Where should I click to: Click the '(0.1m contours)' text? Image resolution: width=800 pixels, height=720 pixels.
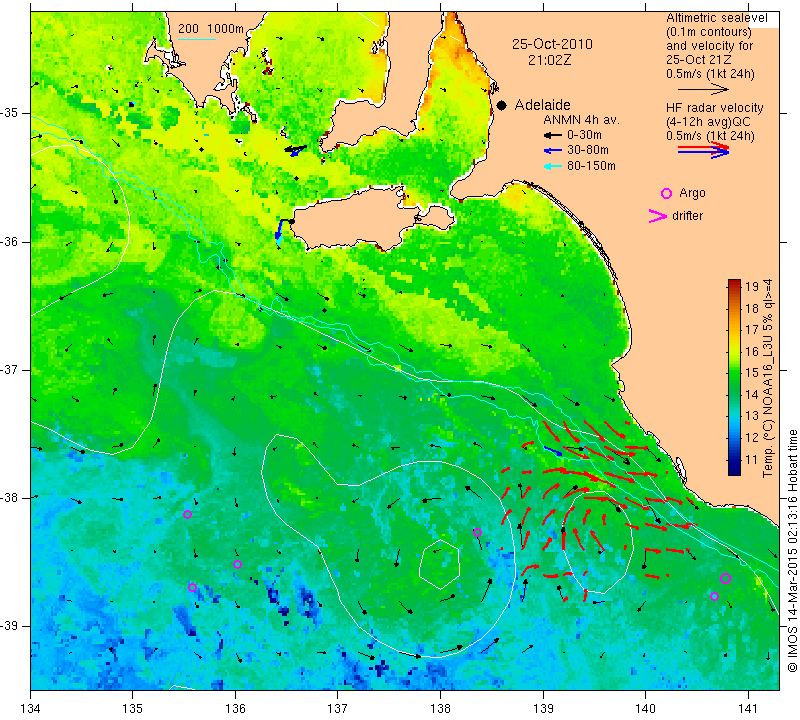point(709,32)
